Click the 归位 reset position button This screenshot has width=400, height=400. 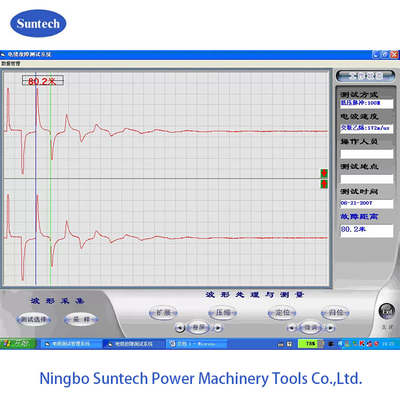click(x=335, y=313)
